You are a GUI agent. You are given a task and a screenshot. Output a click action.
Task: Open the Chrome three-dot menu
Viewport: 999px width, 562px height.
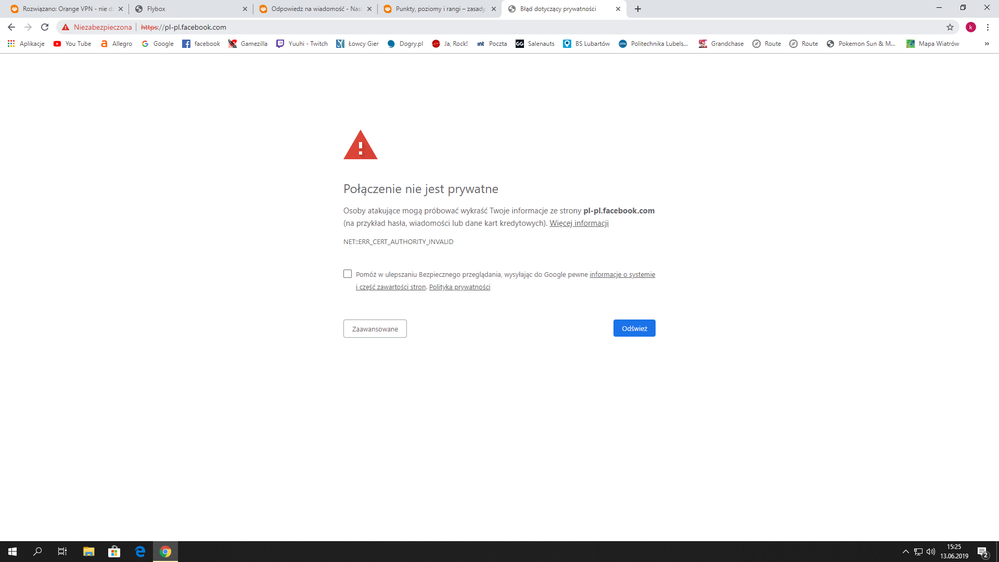tap(988, 27)
